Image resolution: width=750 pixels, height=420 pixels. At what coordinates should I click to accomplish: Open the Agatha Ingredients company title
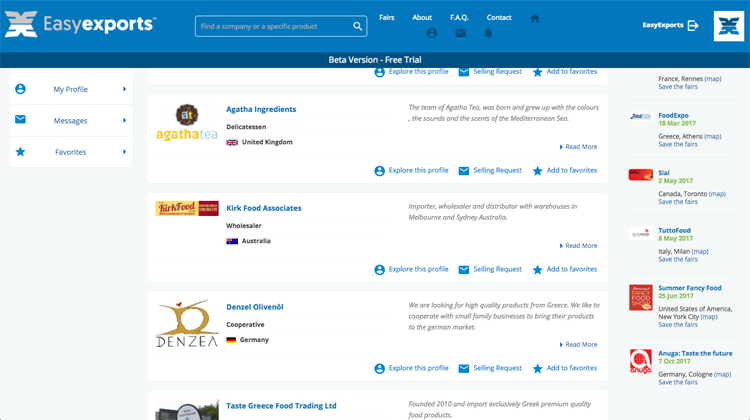261,109
